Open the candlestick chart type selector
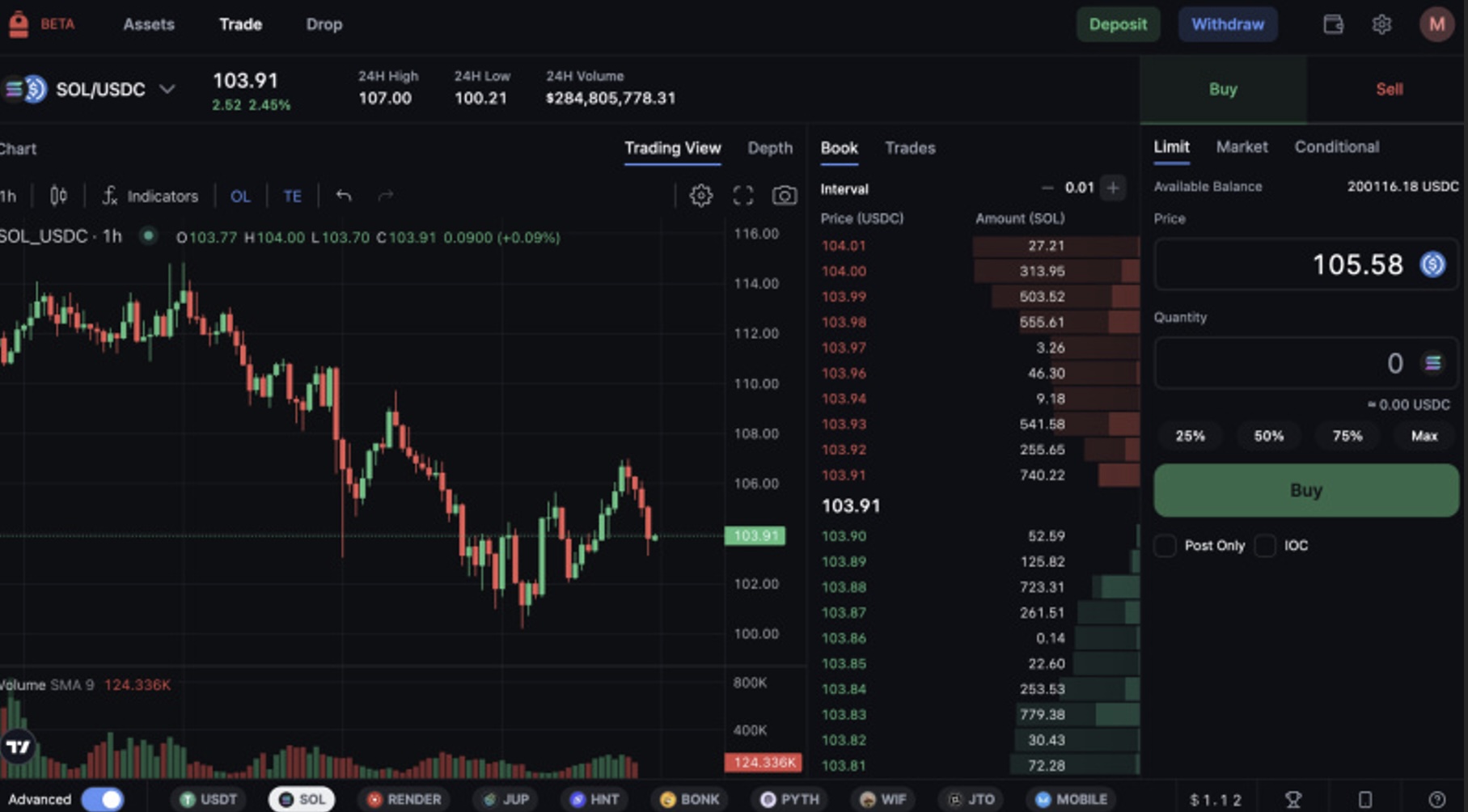The width and height of the screenshot is (1468, 812). (x=58, y=196)
